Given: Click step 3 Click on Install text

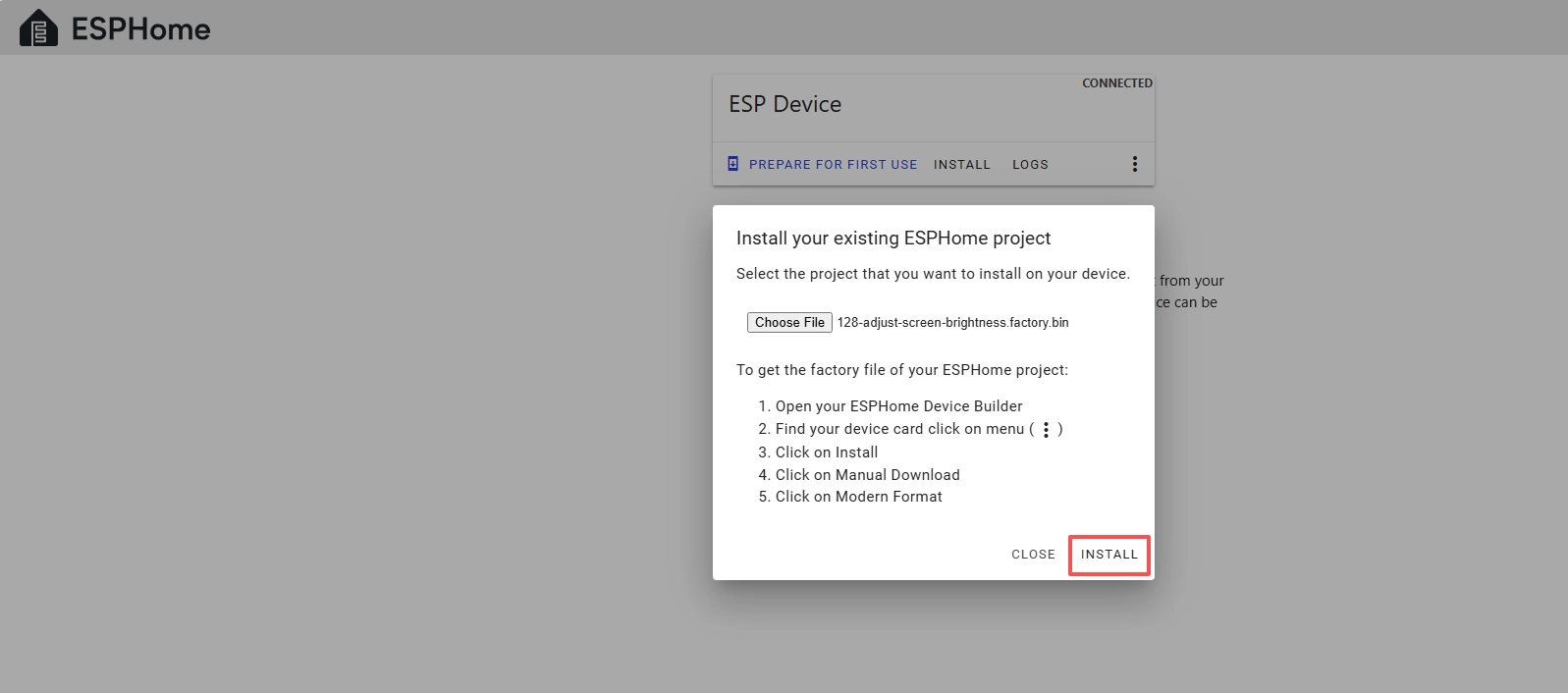Looking at the screenshot, I should [x=826, y=453].
